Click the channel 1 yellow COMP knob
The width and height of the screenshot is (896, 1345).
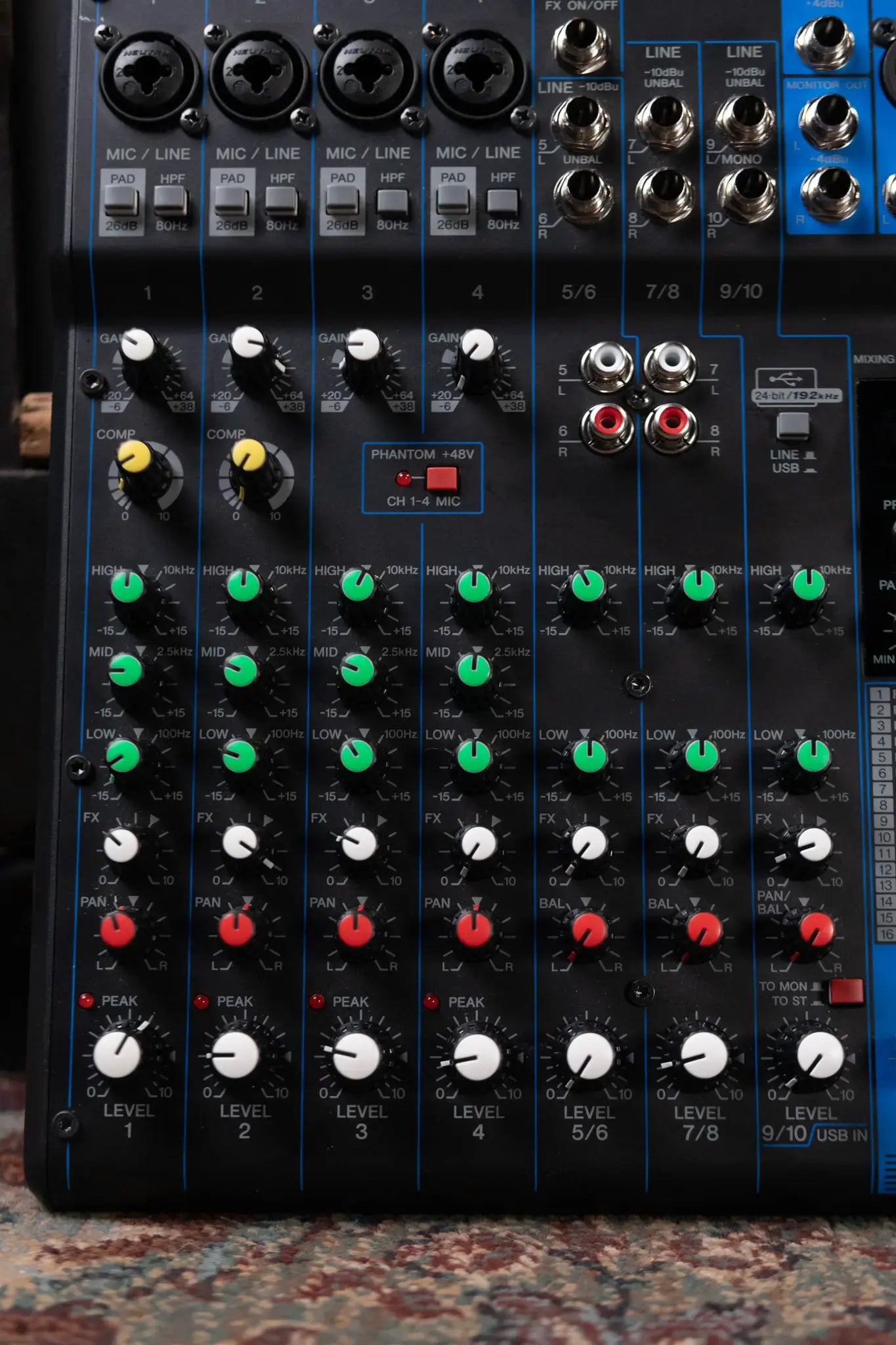pos(135,459)
